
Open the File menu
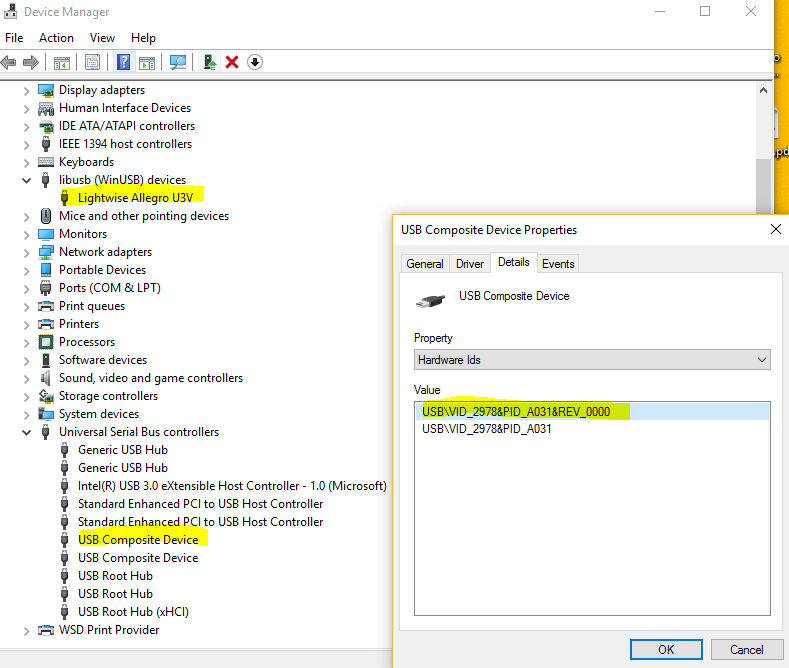(x=14, y=38)
